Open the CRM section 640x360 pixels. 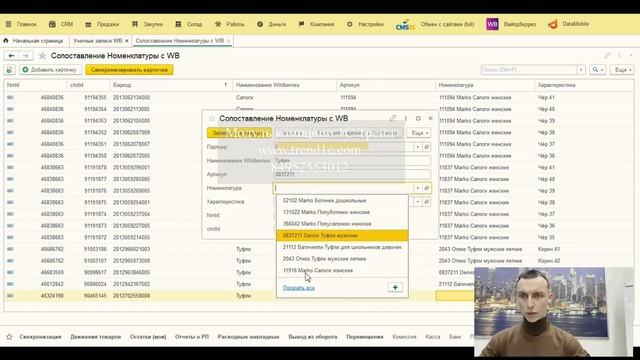coord(61,24)
